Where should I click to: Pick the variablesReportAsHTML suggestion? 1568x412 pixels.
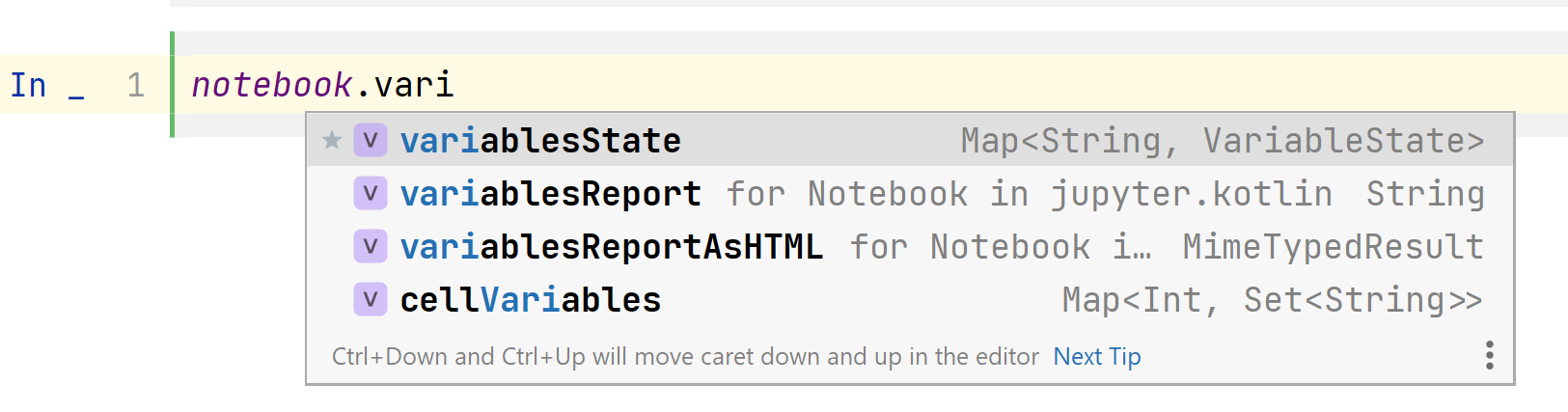point(910,247)
